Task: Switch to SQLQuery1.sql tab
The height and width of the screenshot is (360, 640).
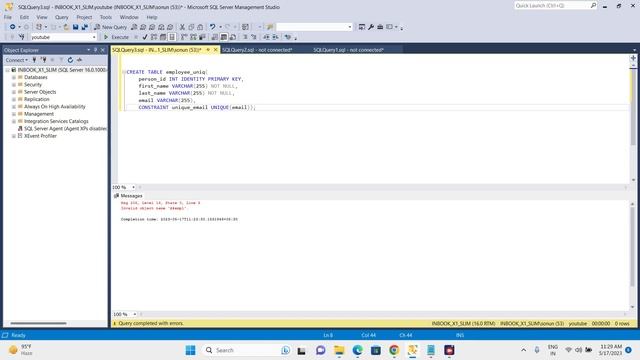Action: pos(349,50)
